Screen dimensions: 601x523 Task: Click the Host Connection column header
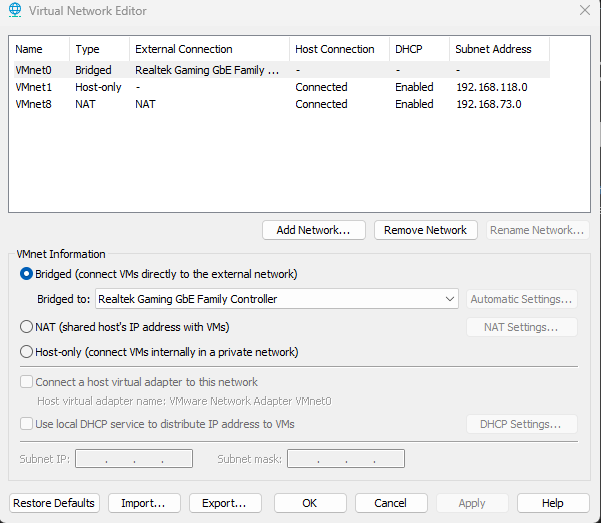tap(340, 49)
